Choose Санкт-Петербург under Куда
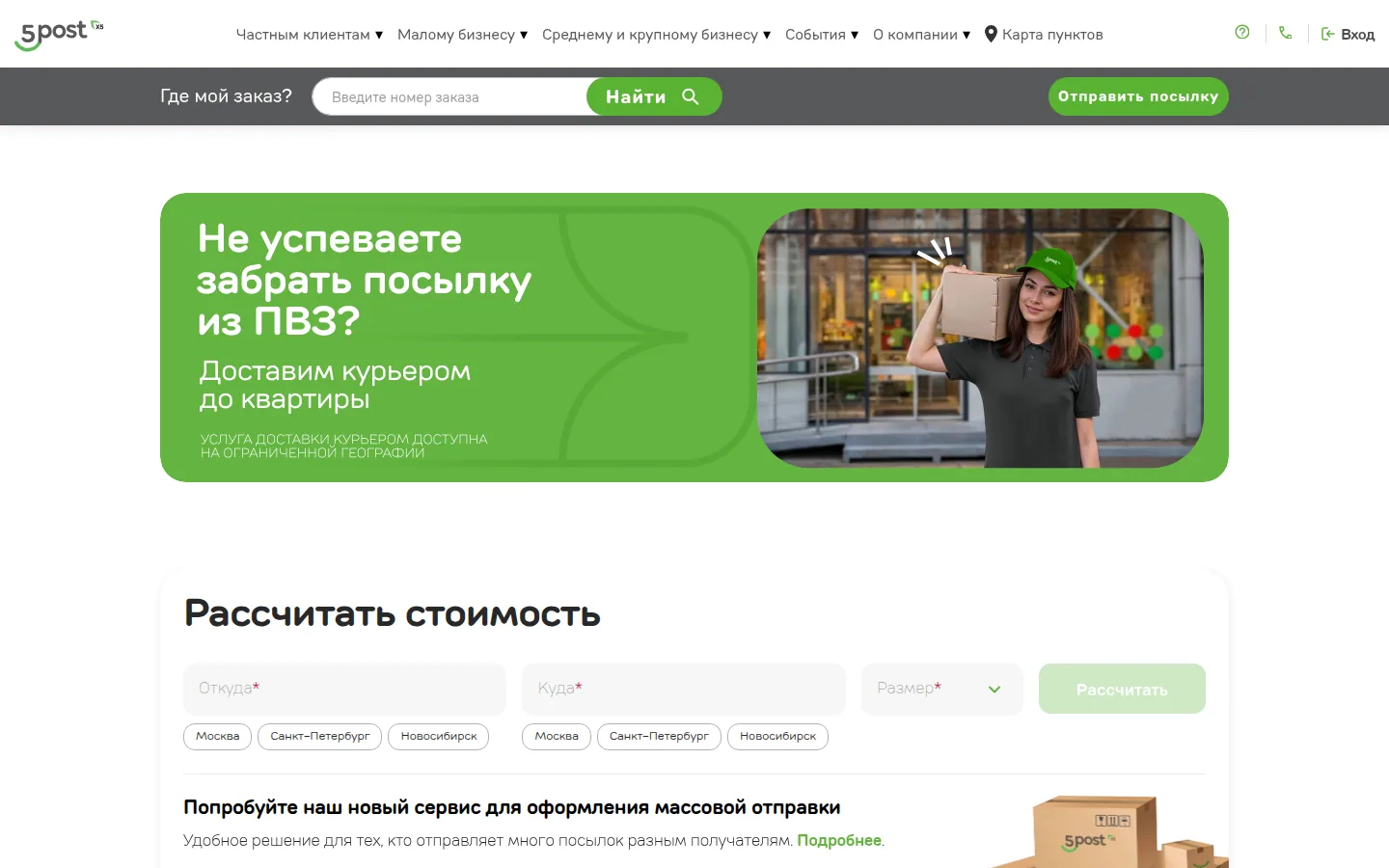The image size is (1389, 868). pos(659,736)
